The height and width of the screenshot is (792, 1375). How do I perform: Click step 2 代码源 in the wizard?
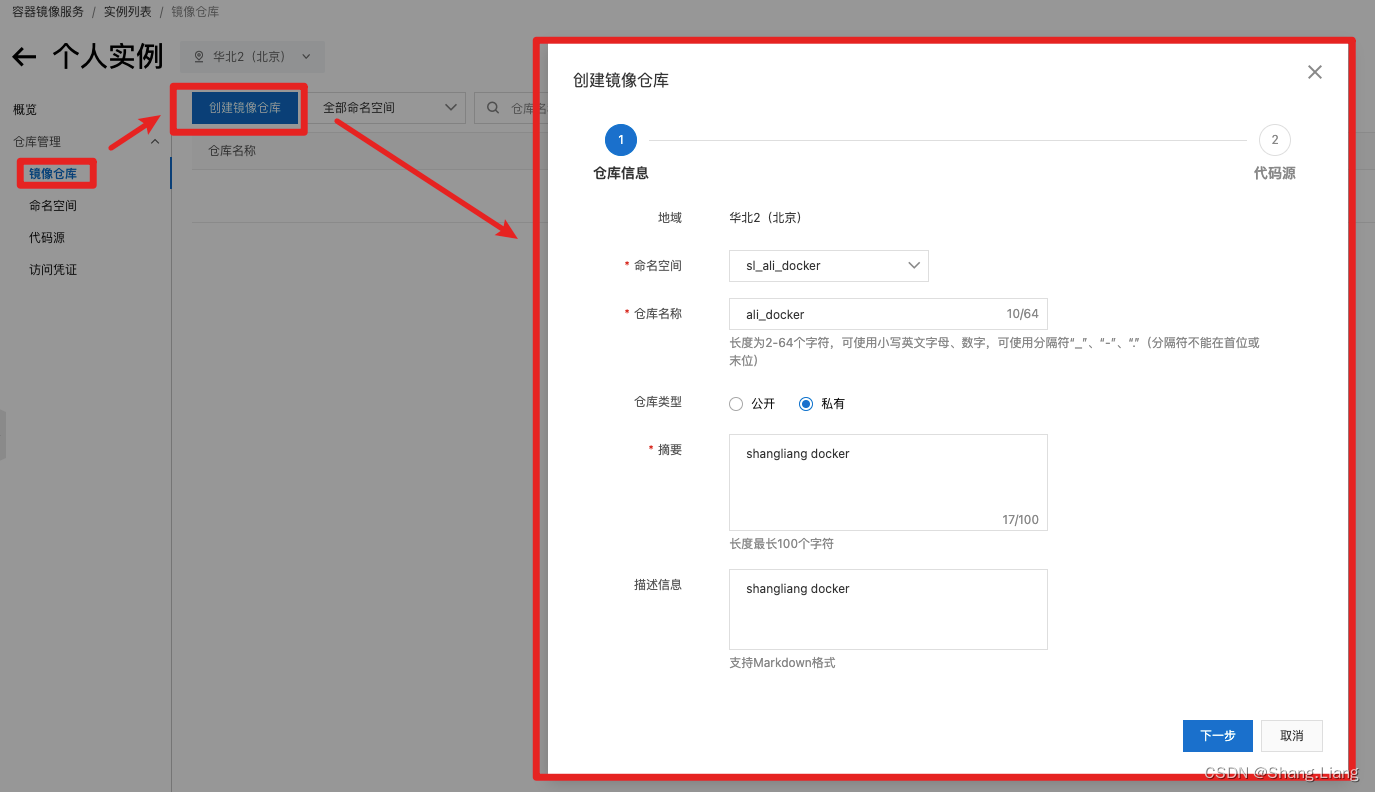pos(1274,140)
